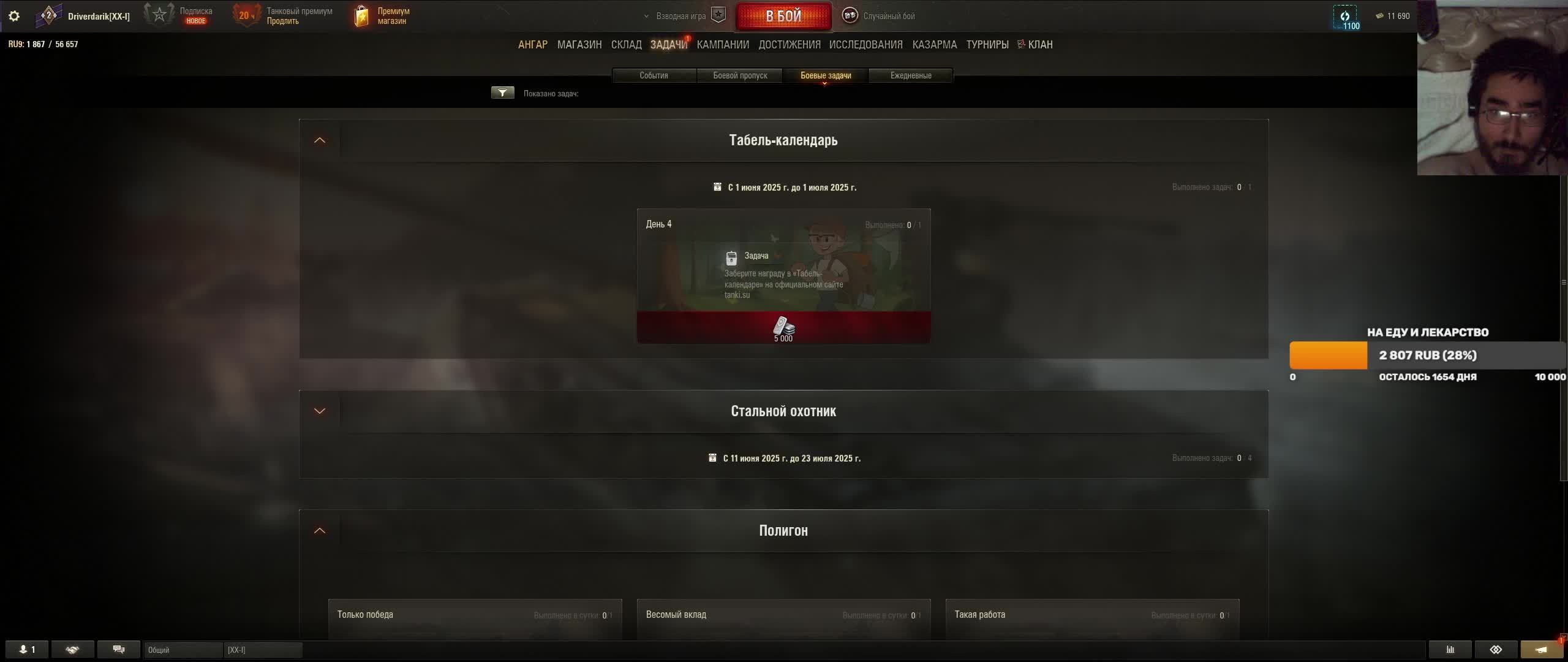Open the session statistics bar-chart icon
The height and width of the screenshot is (662, 1568).
click(1450, 649)
